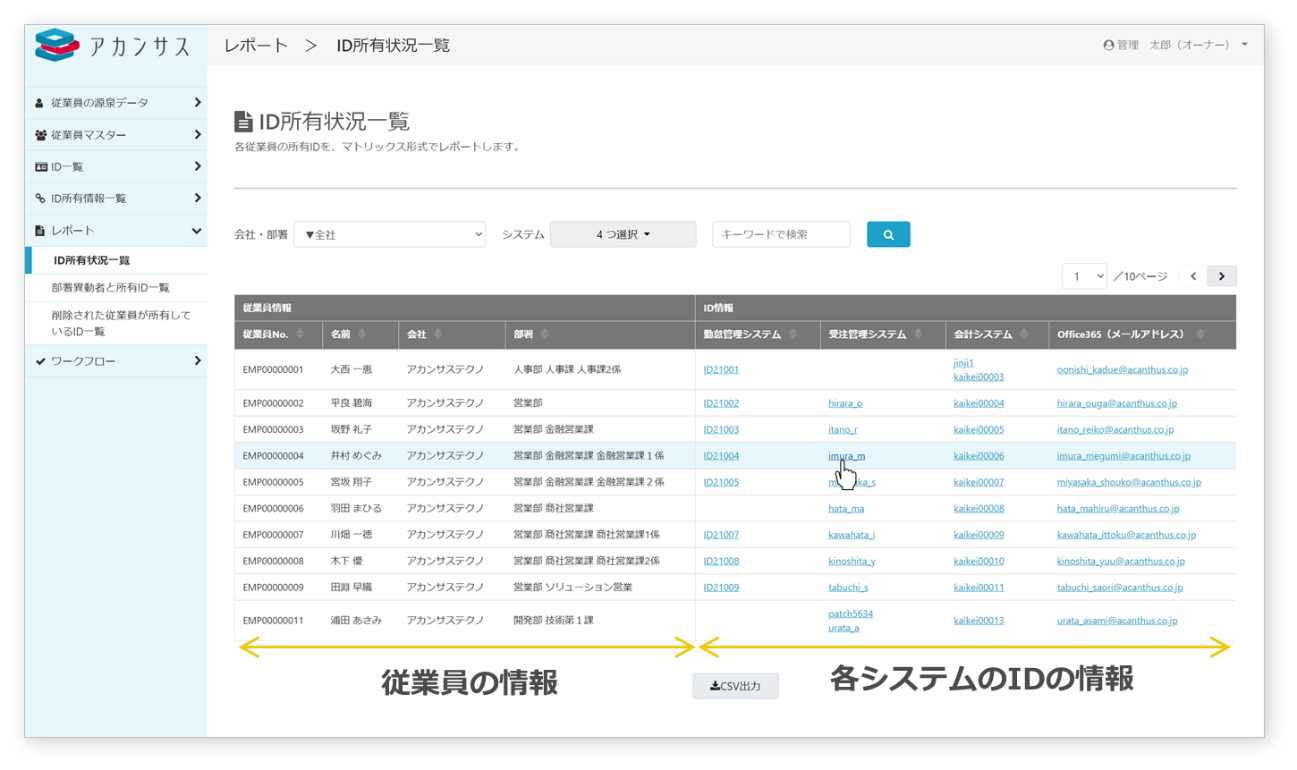Viewport: 1297px width, 770px height.
Task: Open the ID21001 attendance ID link
Action: [x=721, y=370]
